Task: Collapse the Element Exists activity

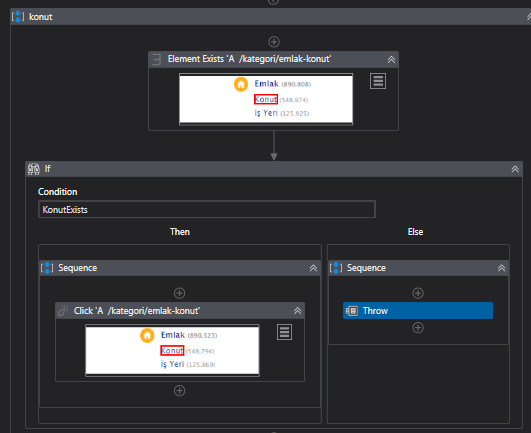Action: (x=391, y=60)
